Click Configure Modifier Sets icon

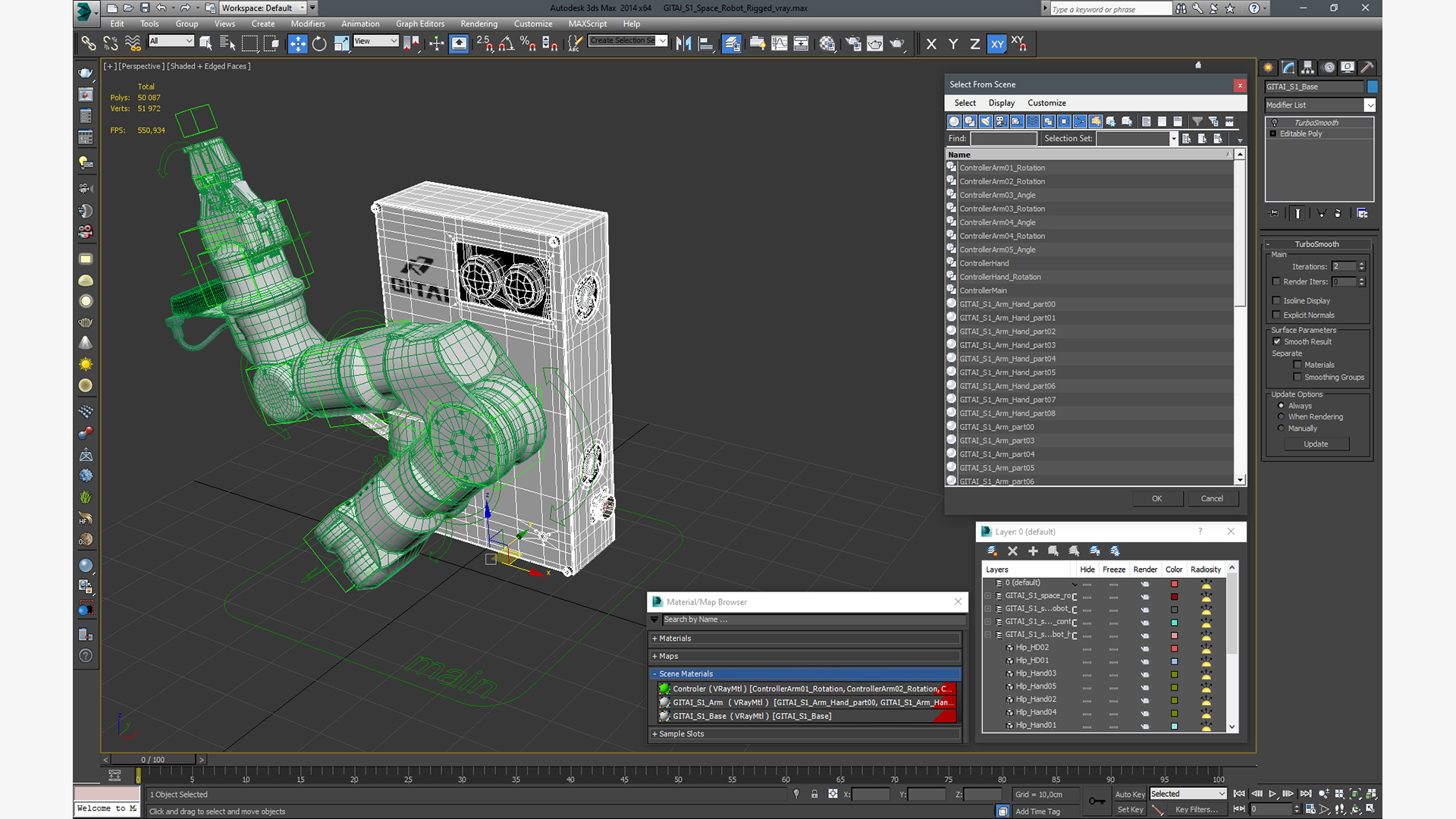(1362, 214)
